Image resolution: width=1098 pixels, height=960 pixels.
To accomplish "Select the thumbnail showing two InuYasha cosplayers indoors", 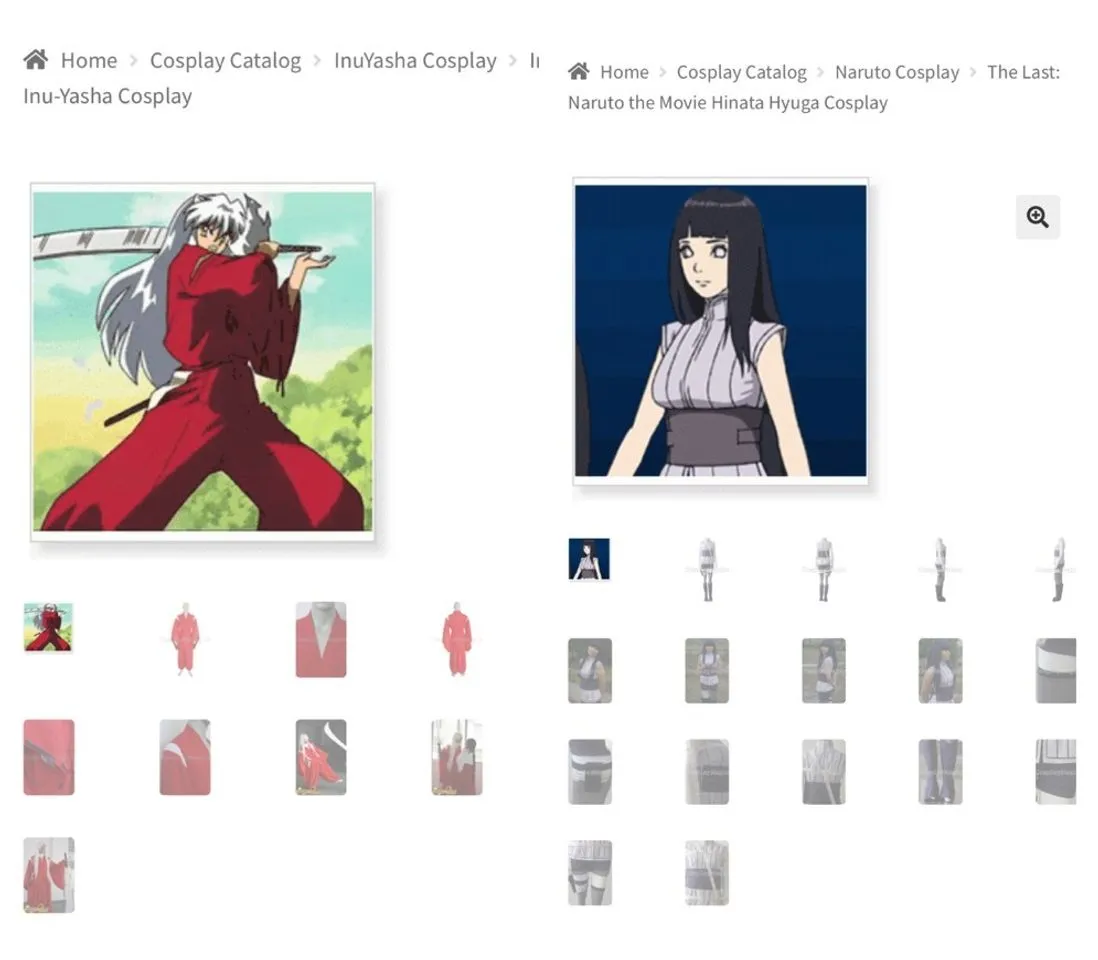I will [x=457, y=757].
